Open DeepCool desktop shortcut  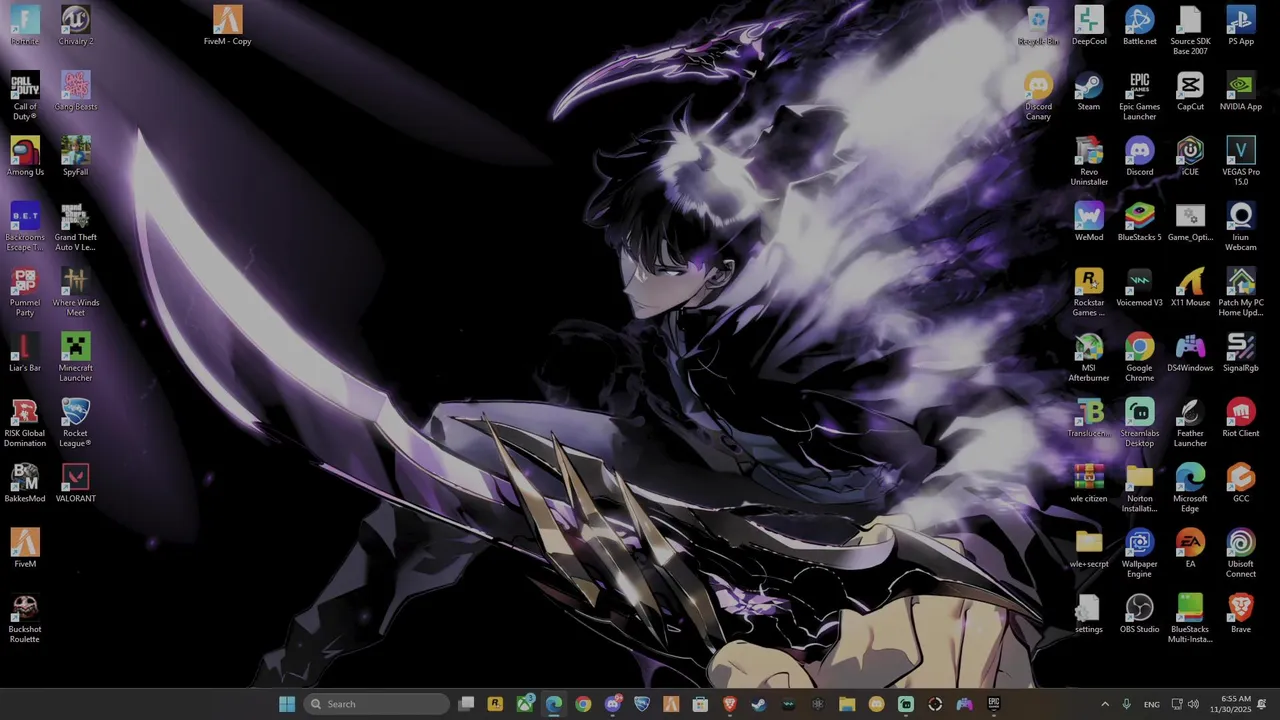pos(1089,25)
